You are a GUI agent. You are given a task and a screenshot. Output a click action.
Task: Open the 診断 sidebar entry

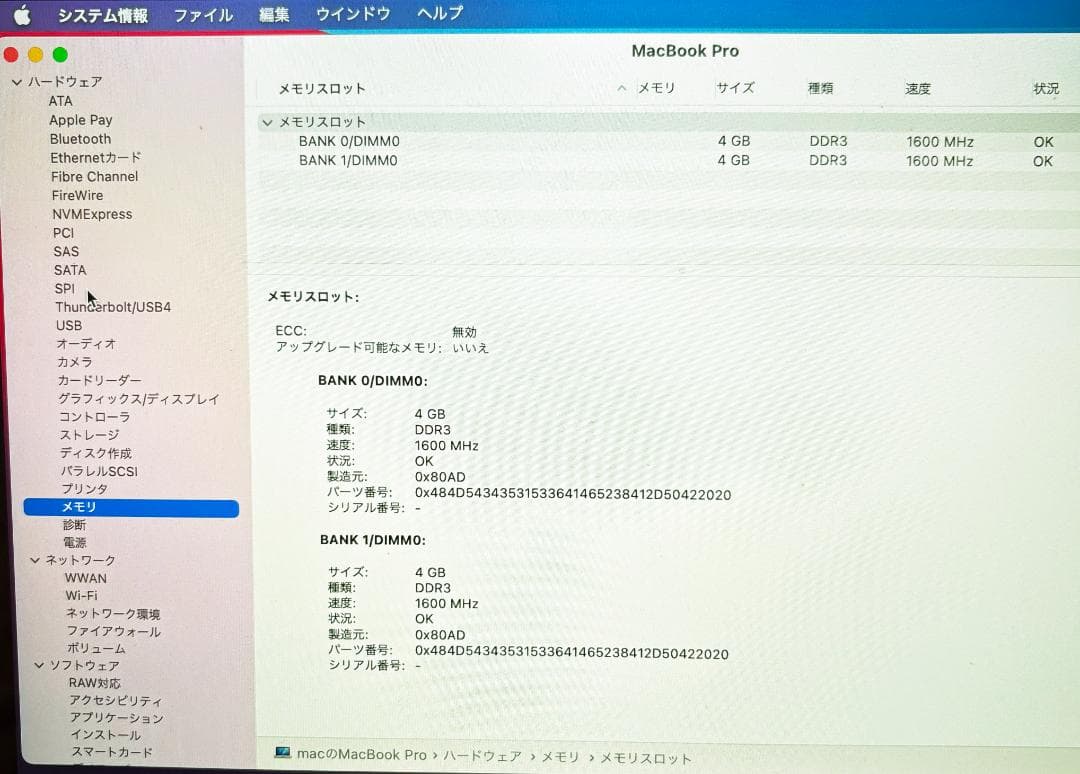pyautogui.click(x=74, y=524)
